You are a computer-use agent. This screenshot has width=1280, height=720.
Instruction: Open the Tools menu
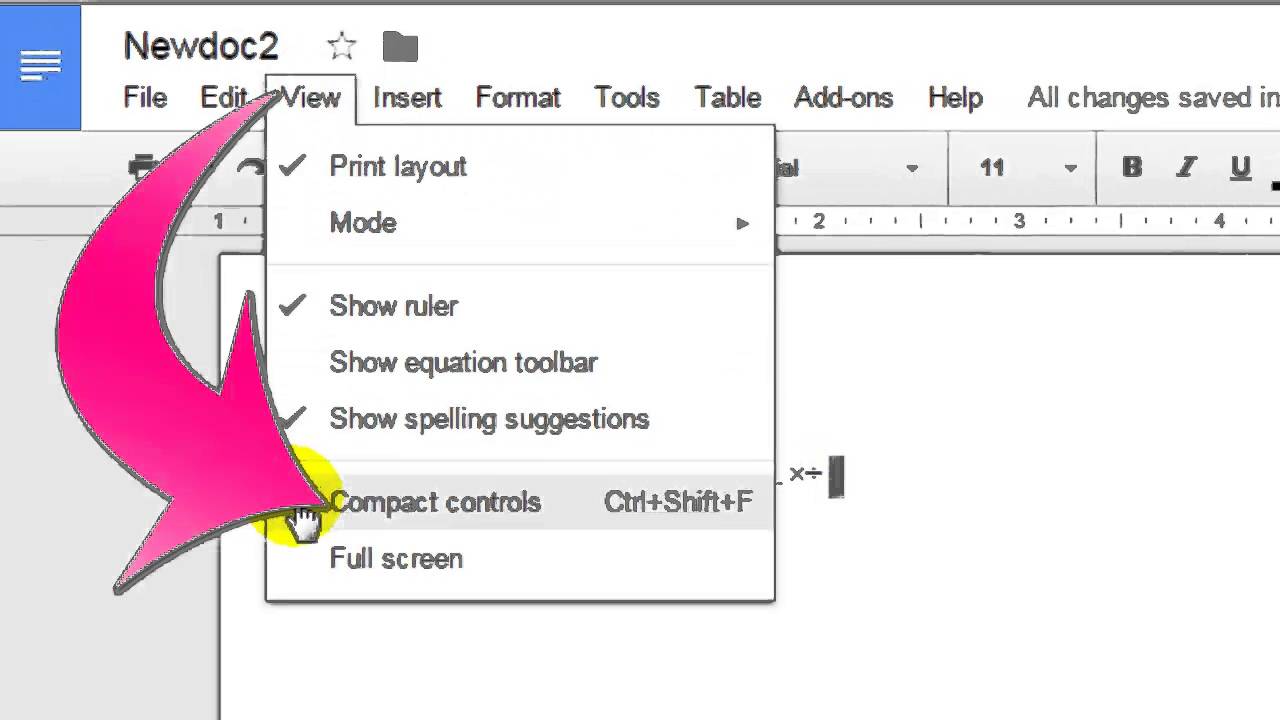(x=627, y=98)
